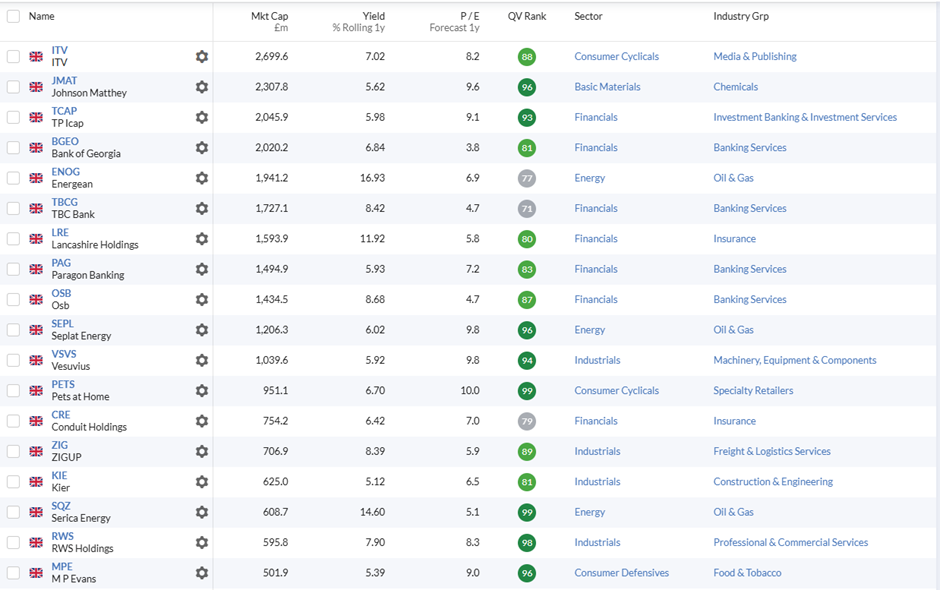Click the UK flag icon beside Vesuvius
The image size is (940, 590).
(36, 360)
